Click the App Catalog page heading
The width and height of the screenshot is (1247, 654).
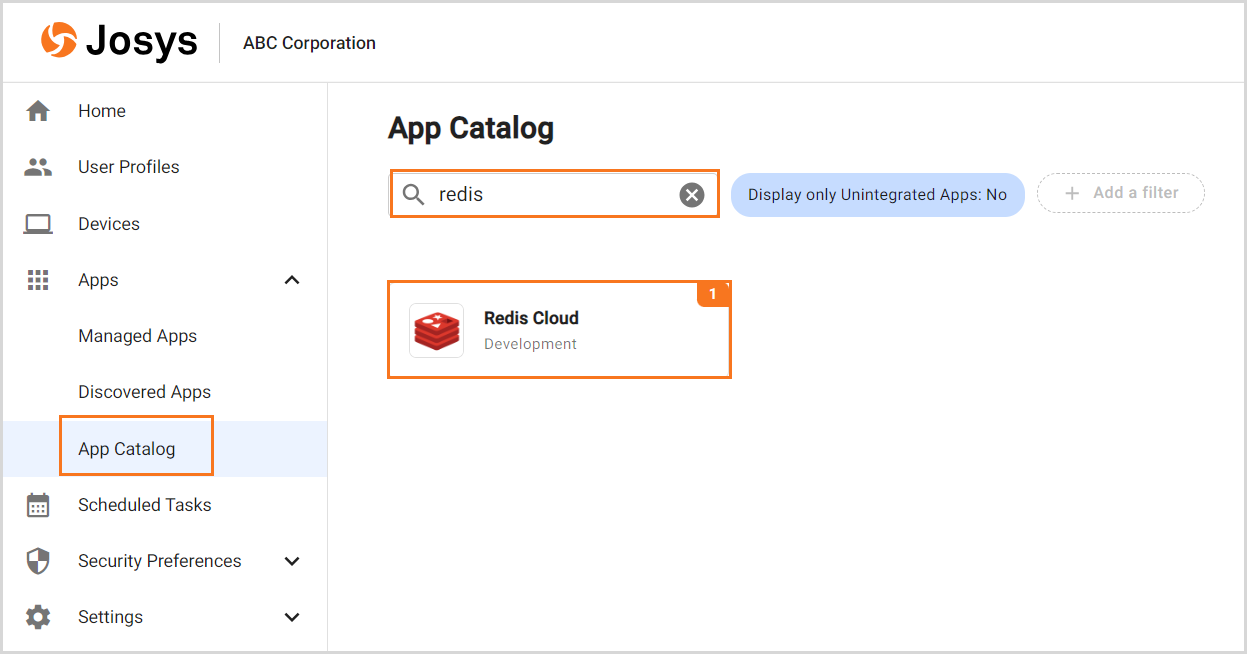470,128
